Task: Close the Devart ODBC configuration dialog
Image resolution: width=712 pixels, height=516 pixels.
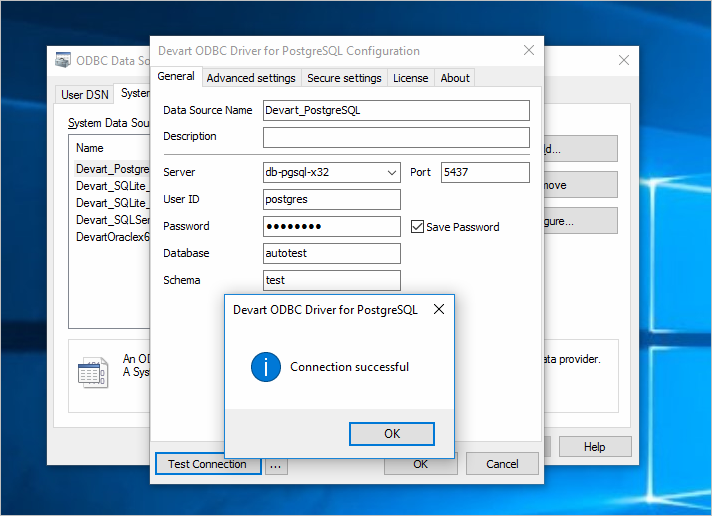Action: 529,50
